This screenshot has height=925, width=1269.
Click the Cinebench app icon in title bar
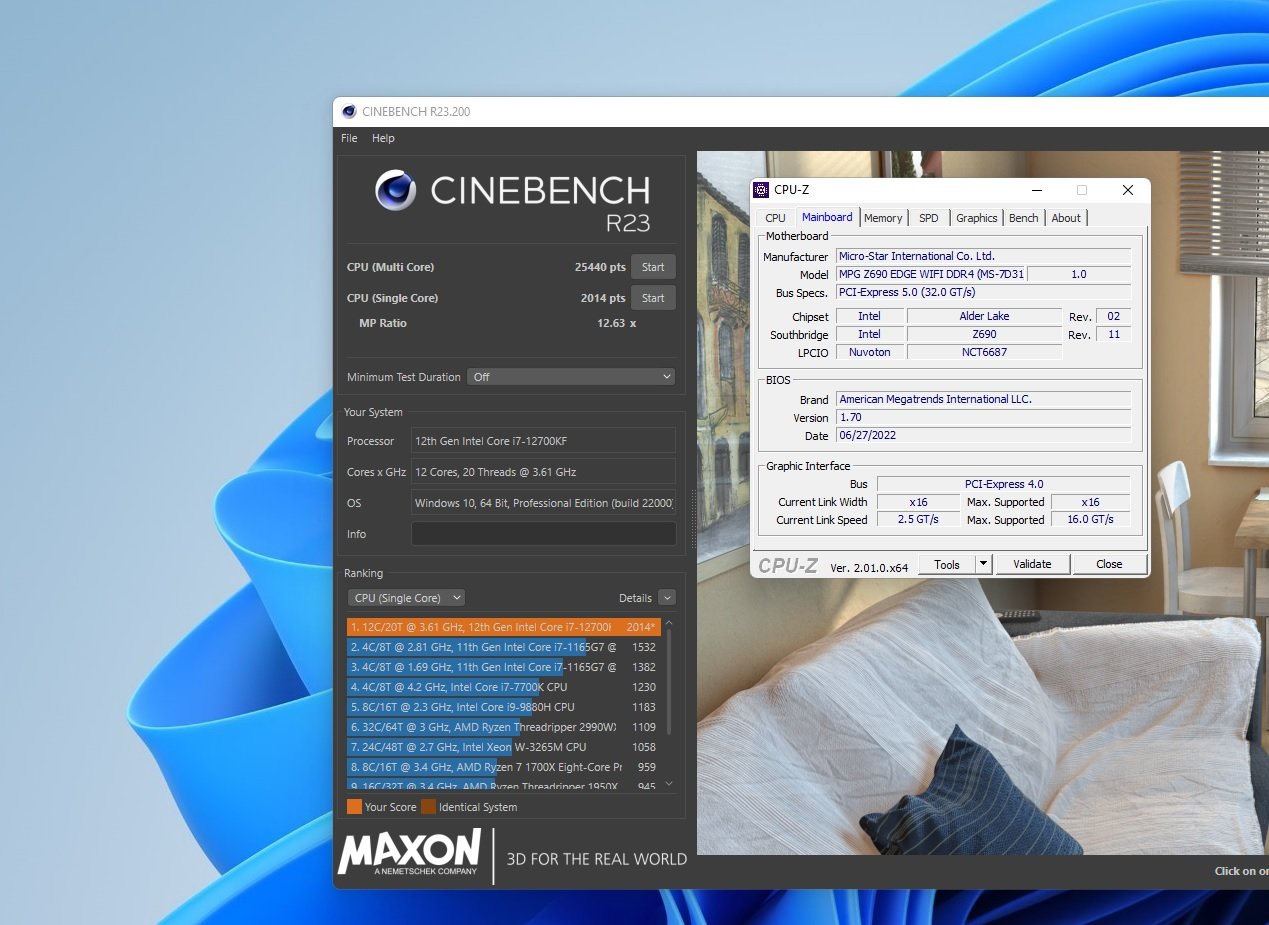coord(349,112)
